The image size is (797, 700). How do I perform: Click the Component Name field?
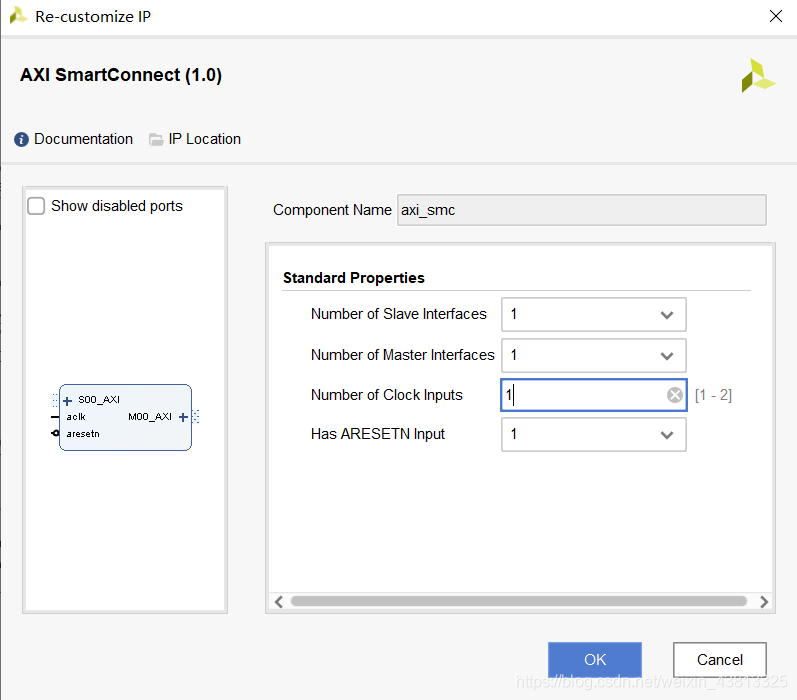click(581, 210)
